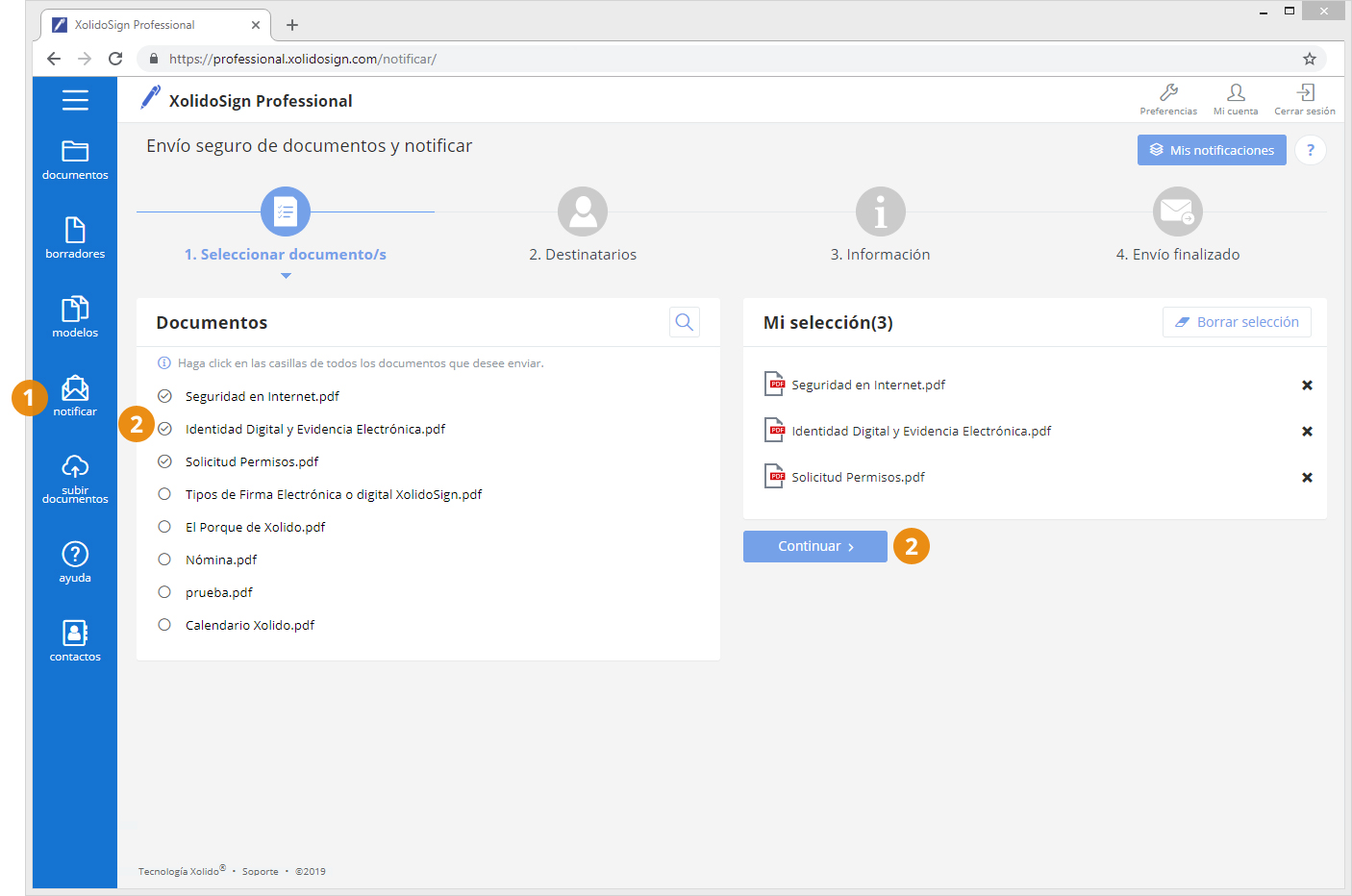Click Borrar selección button
The image size is (1352, 896).
click(x=1237, y=322)
